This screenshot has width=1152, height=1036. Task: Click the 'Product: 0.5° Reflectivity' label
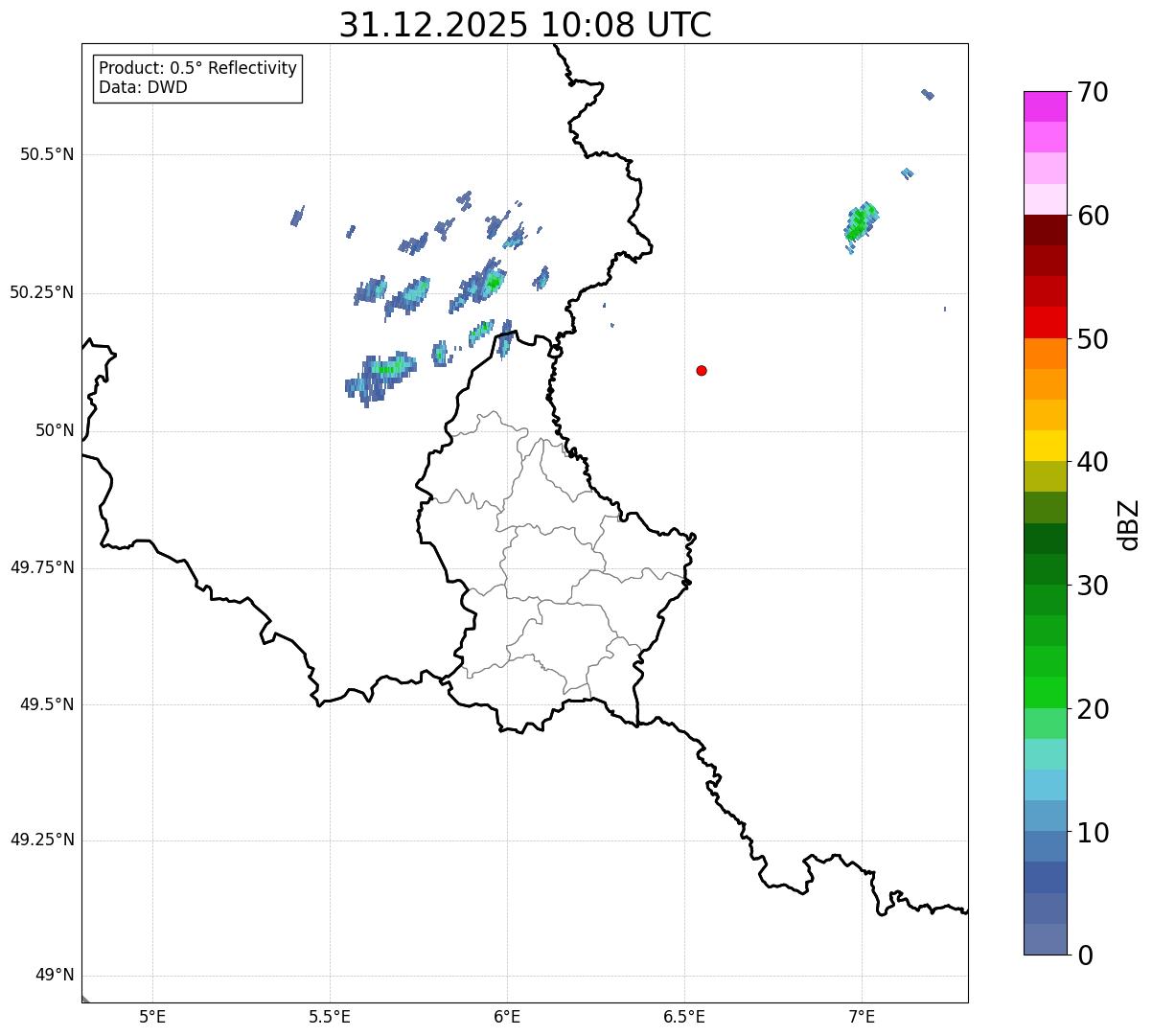pos(198,69)
